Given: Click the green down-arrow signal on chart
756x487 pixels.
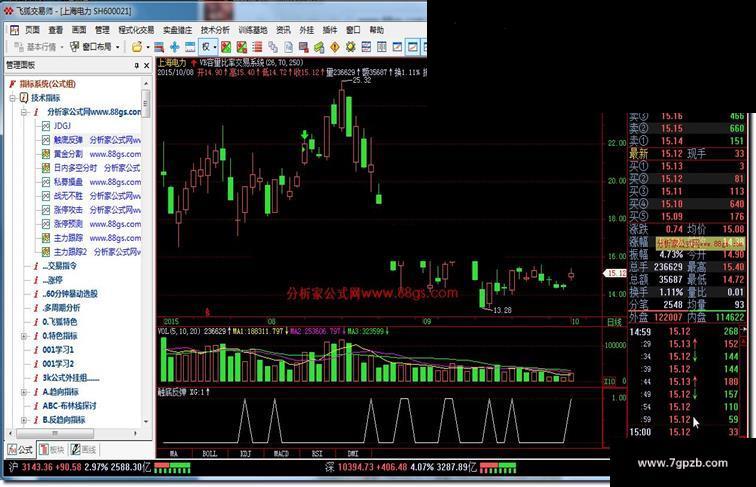Looking at the screenshot, I should (304, 135).
